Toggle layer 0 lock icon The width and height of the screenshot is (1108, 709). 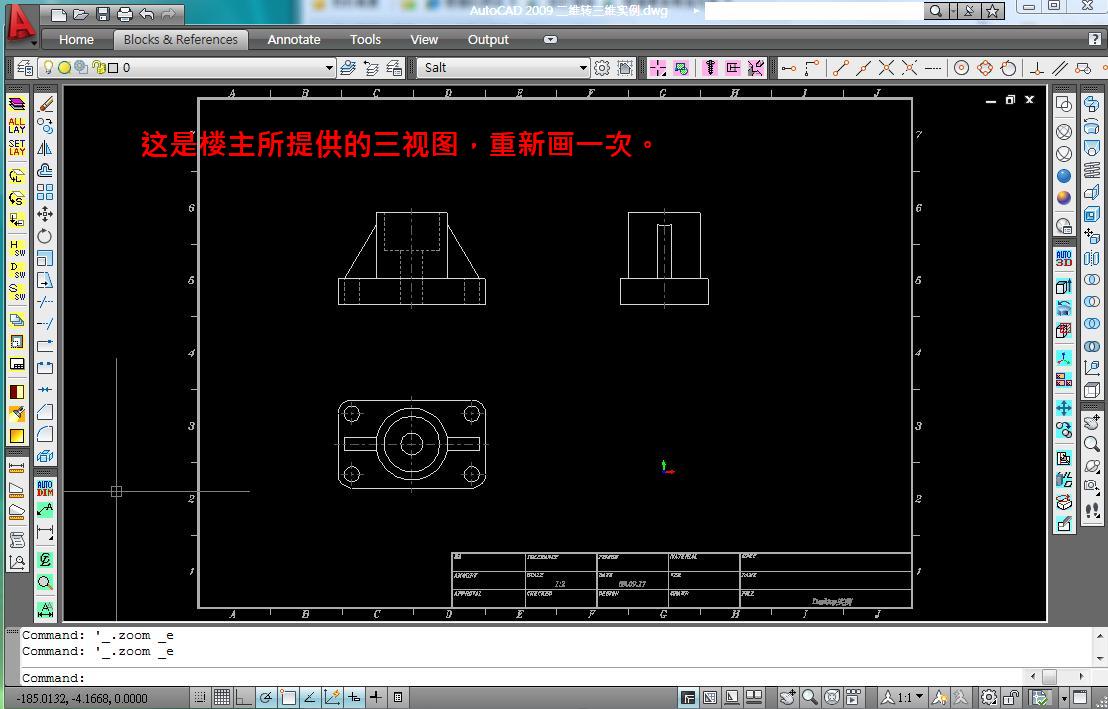[x=99, y=67]
